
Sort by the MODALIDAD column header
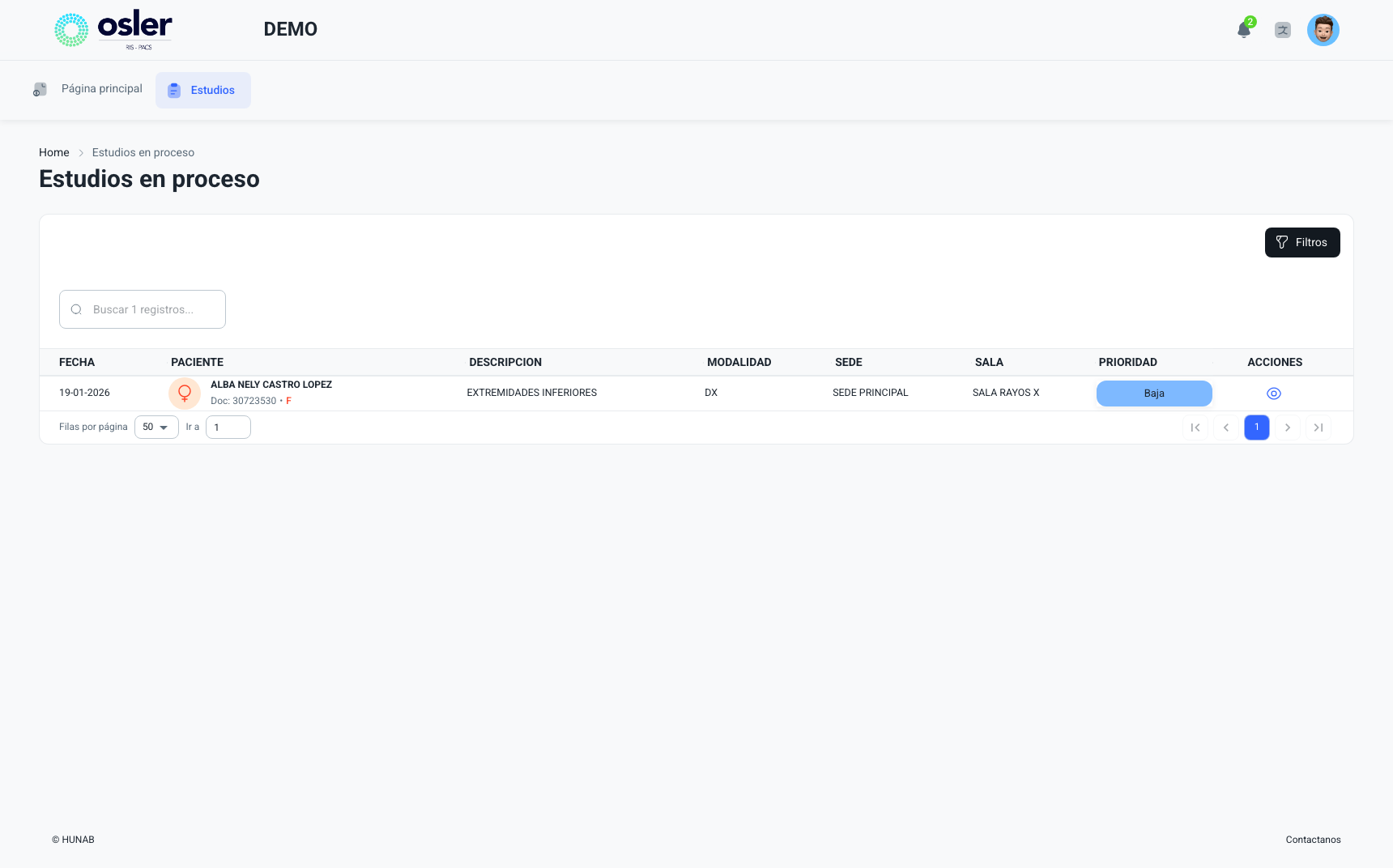point(739,362)
